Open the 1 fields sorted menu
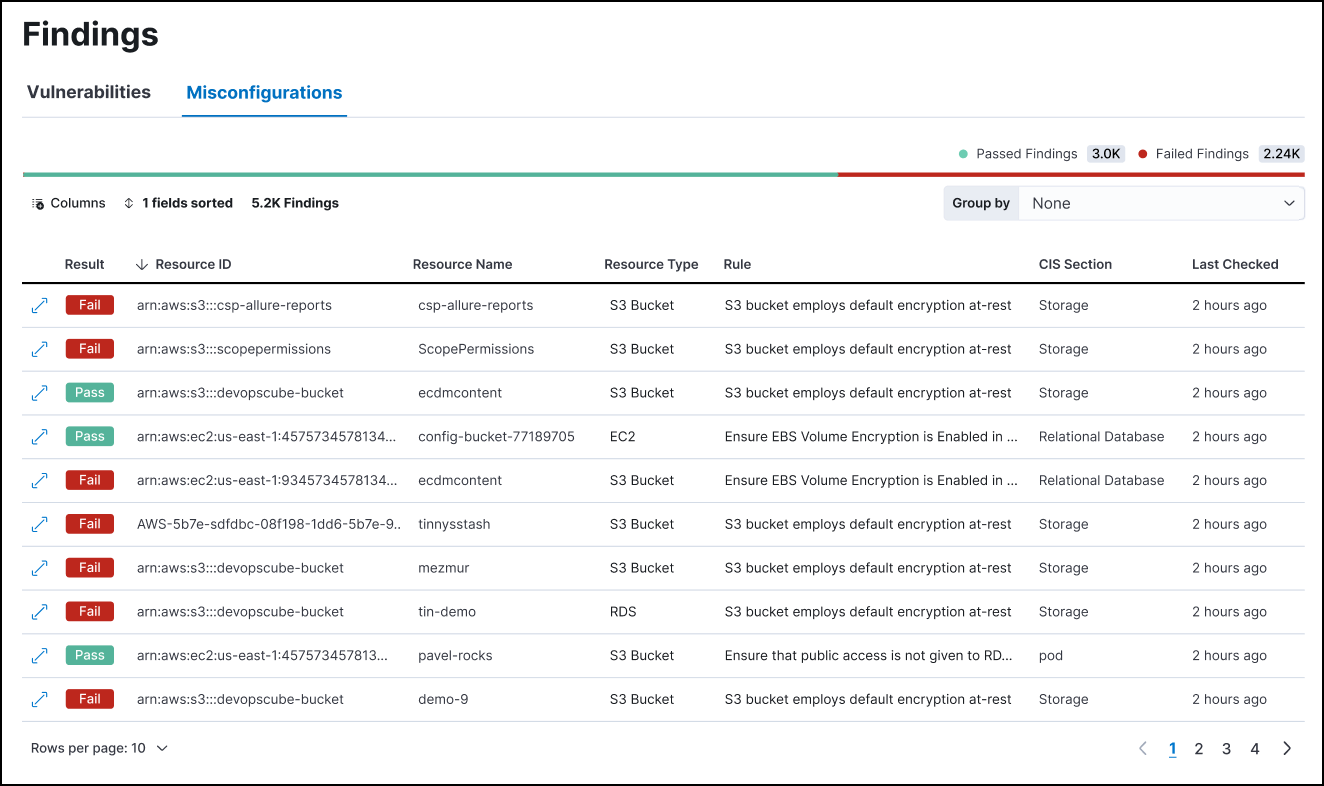The width and height of the screenshot is (1324, 786). tap(178, 203)
